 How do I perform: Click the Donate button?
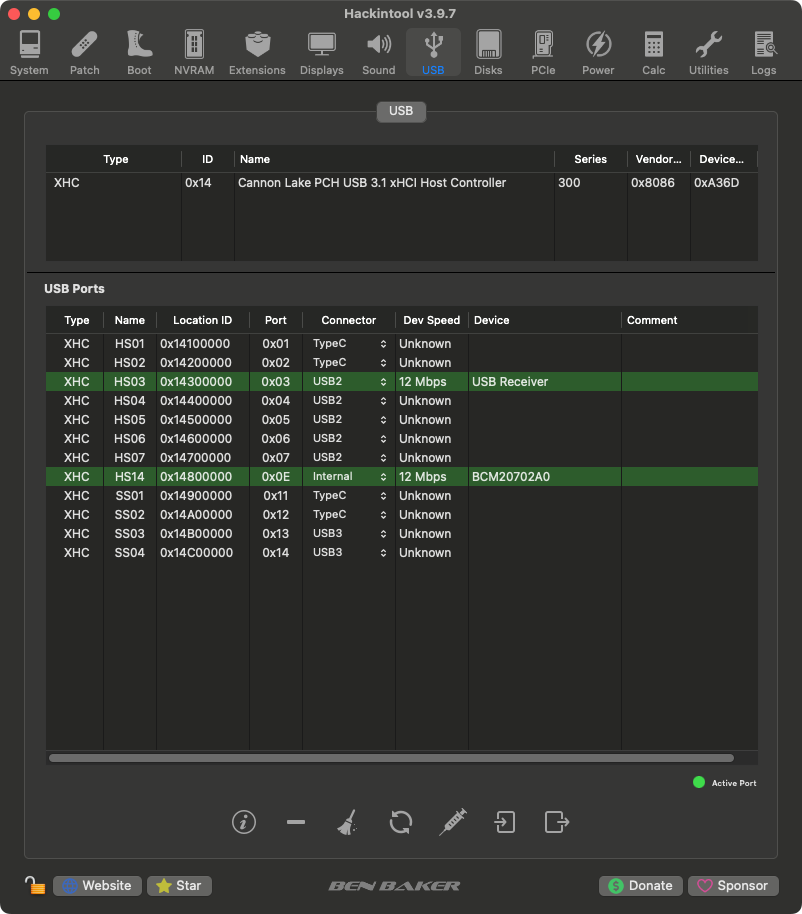(641, 885)
